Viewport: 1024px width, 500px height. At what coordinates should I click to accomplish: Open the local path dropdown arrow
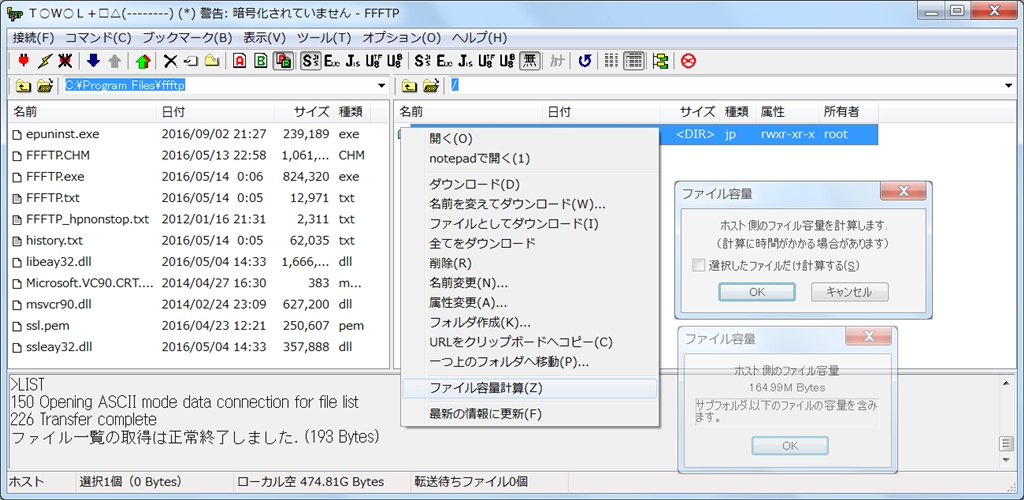(x=382, y=86)
